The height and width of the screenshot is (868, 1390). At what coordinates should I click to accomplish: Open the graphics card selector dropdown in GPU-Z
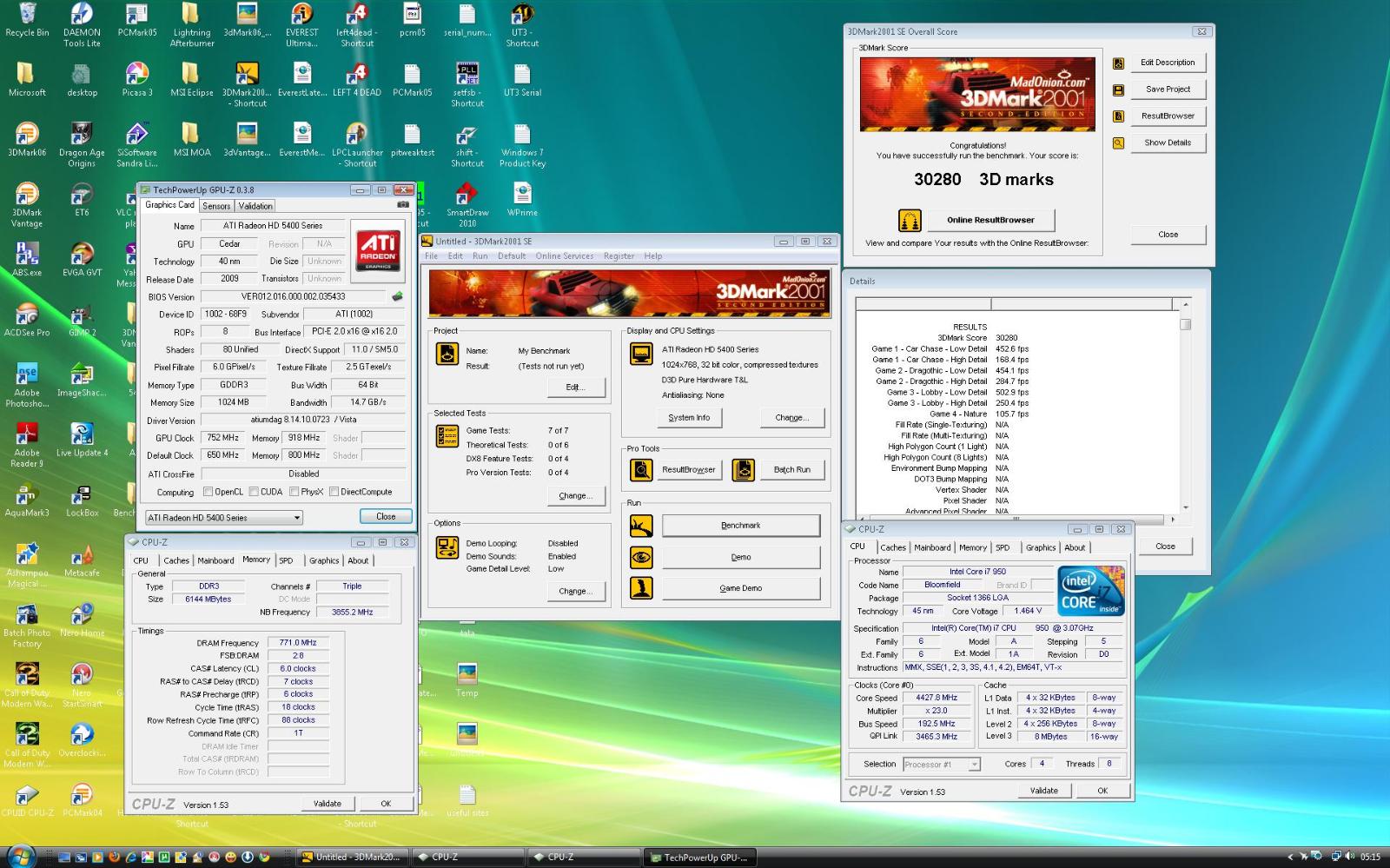pos(223,517)
